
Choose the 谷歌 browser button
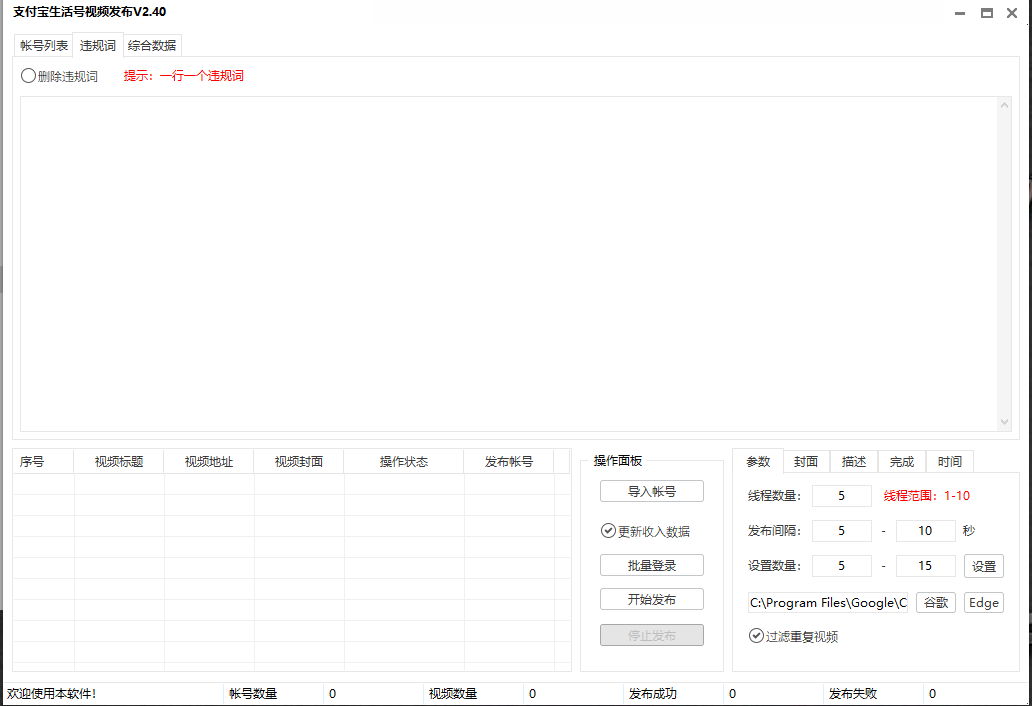[935, 602]
